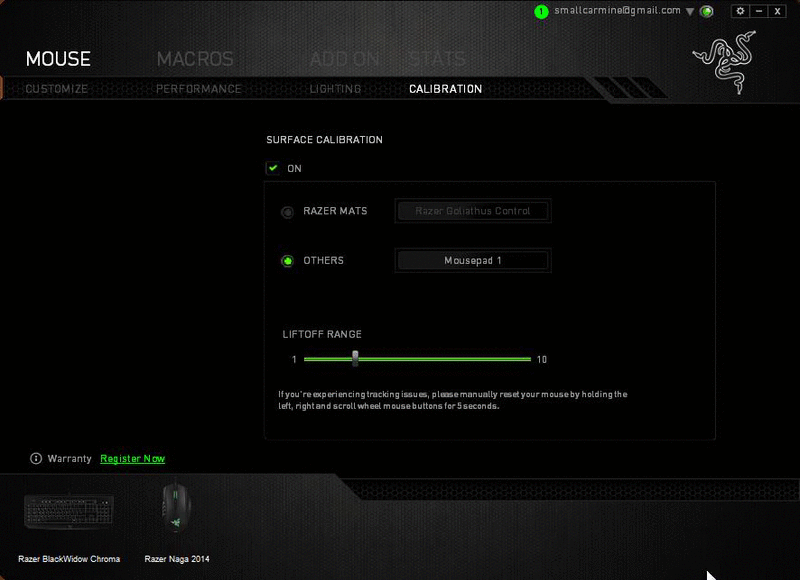Select the Razer Mats radio button
The width and height of the screenshot is (800, 580).
[288, 212]
